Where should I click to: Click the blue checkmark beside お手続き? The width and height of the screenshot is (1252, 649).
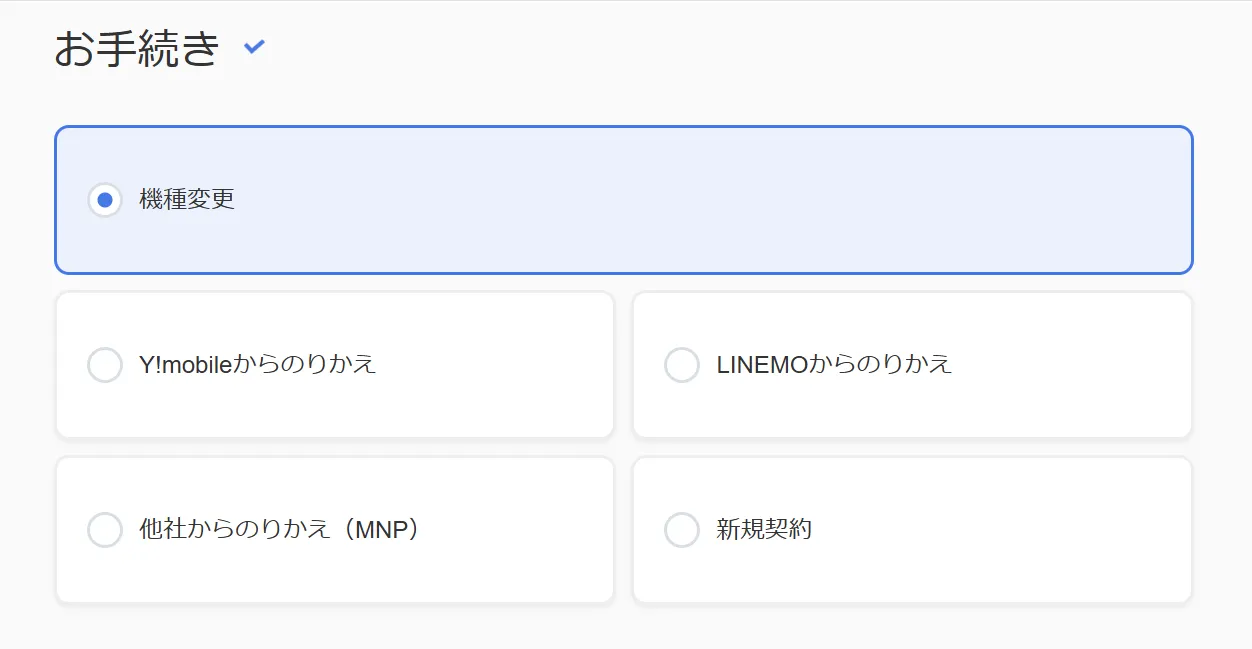click(255, 46)
